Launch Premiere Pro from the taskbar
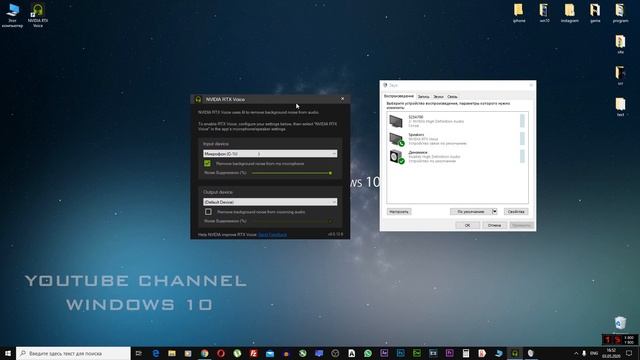The height and width of the screenshot is (360, 640). (x=449, y=353)
